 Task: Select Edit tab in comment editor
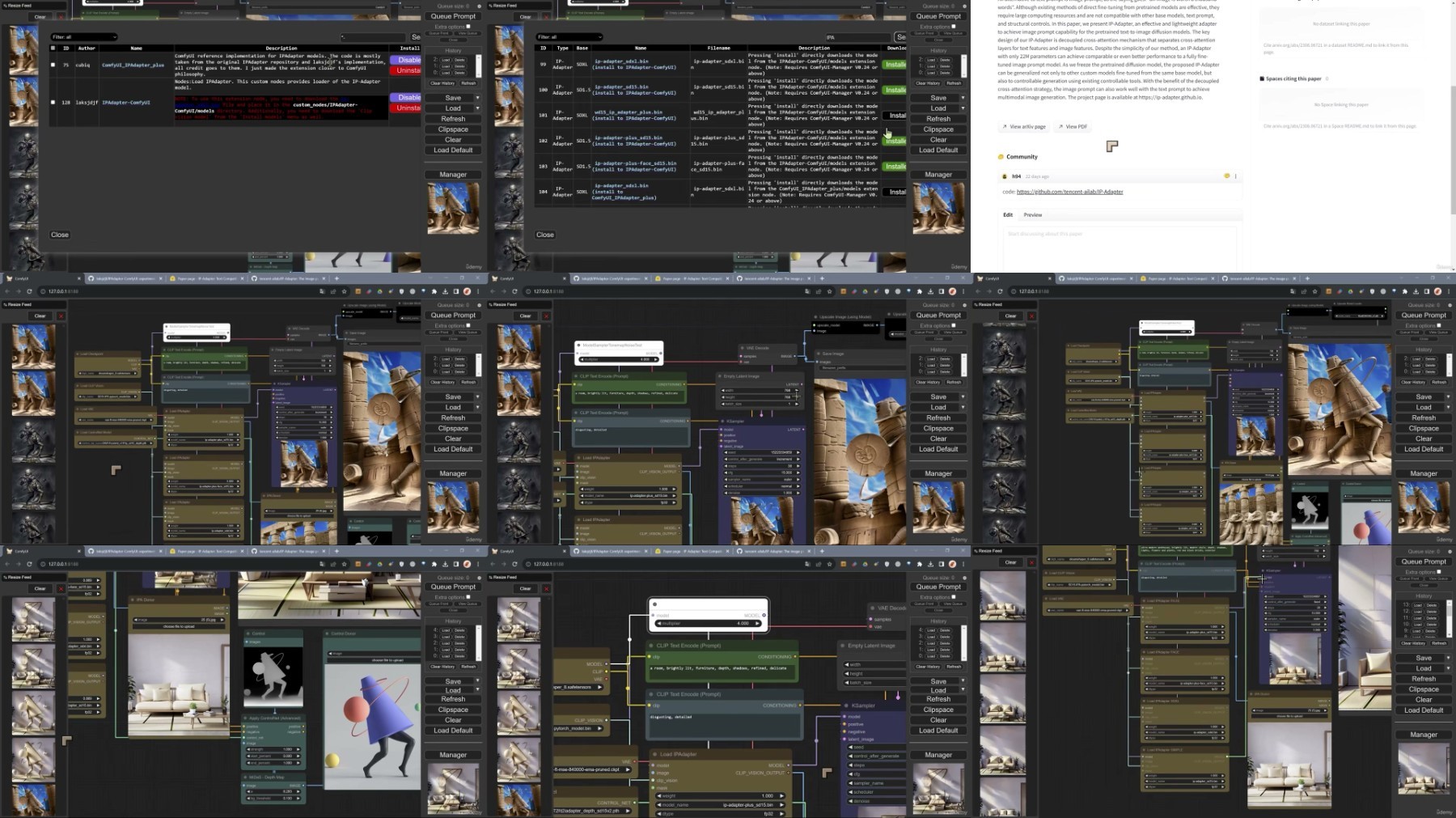pos(1008,215)
